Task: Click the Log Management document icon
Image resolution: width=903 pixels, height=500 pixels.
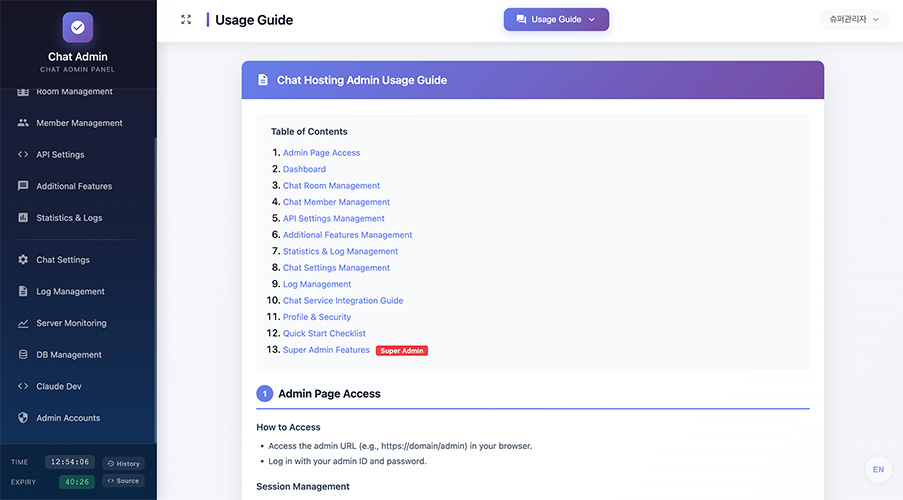Action: (x=23, y=291)
